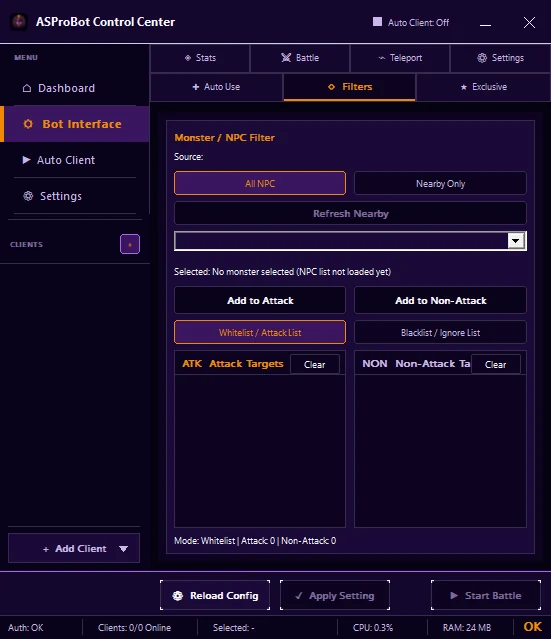Enable Blacklist / Ignore List mode
Screen dimensions: 551x639
(440, 332)
